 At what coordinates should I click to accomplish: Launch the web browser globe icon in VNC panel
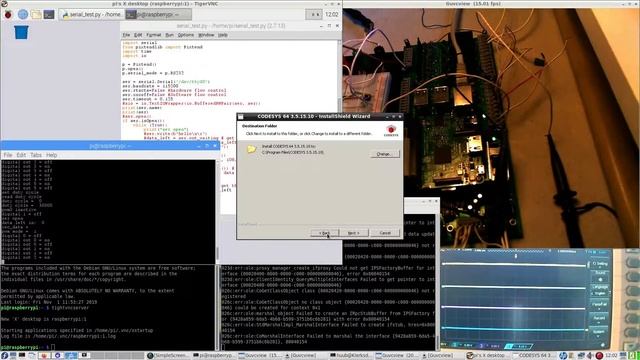coord(23,14)
